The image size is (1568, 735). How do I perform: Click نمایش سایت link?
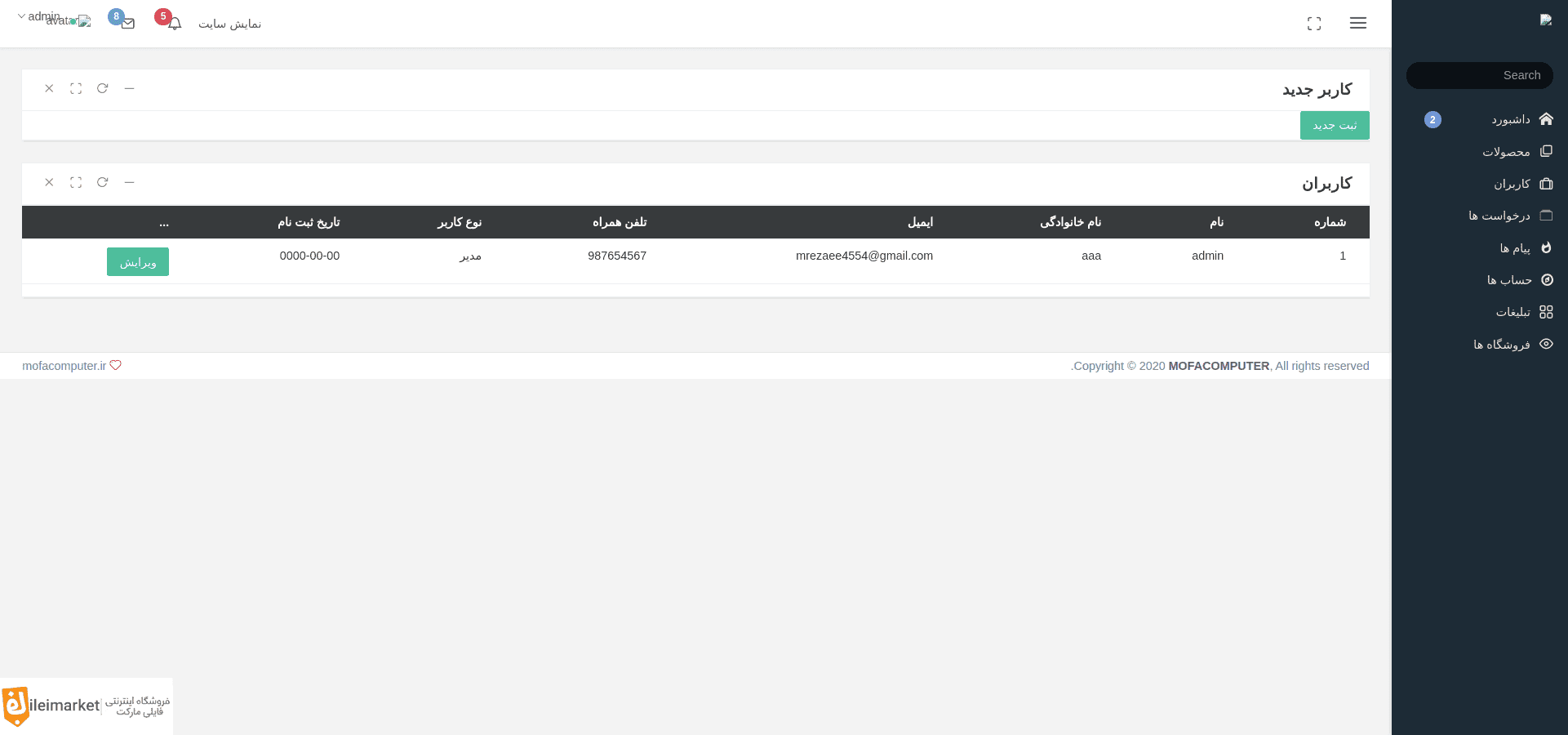(229, 24)
